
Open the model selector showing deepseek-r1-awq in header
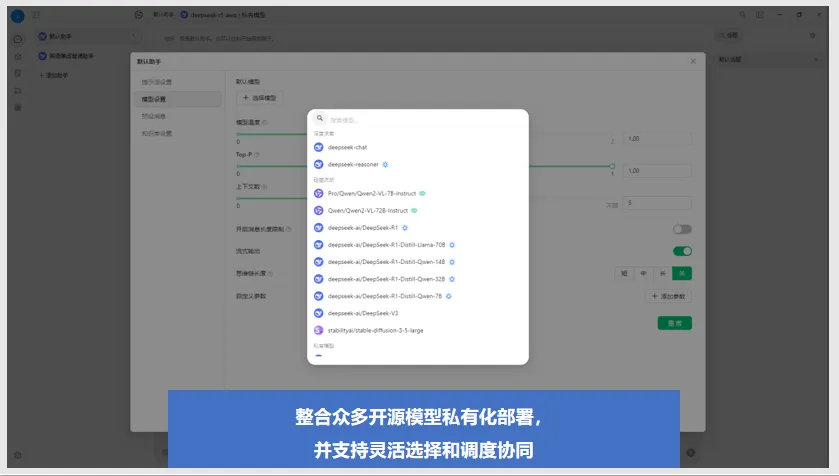[223, 14]
